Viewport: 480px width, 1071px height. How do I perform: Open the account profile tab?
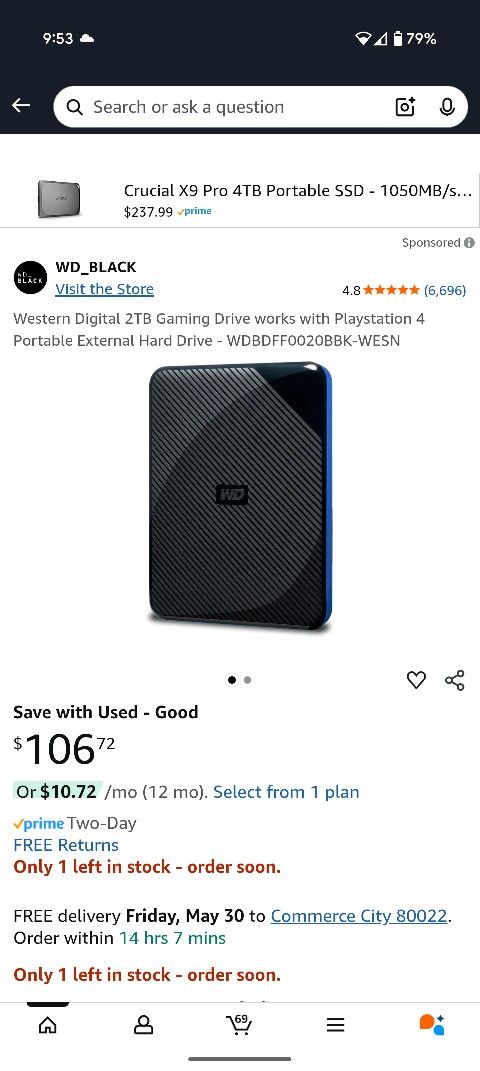pos(143,1025)
